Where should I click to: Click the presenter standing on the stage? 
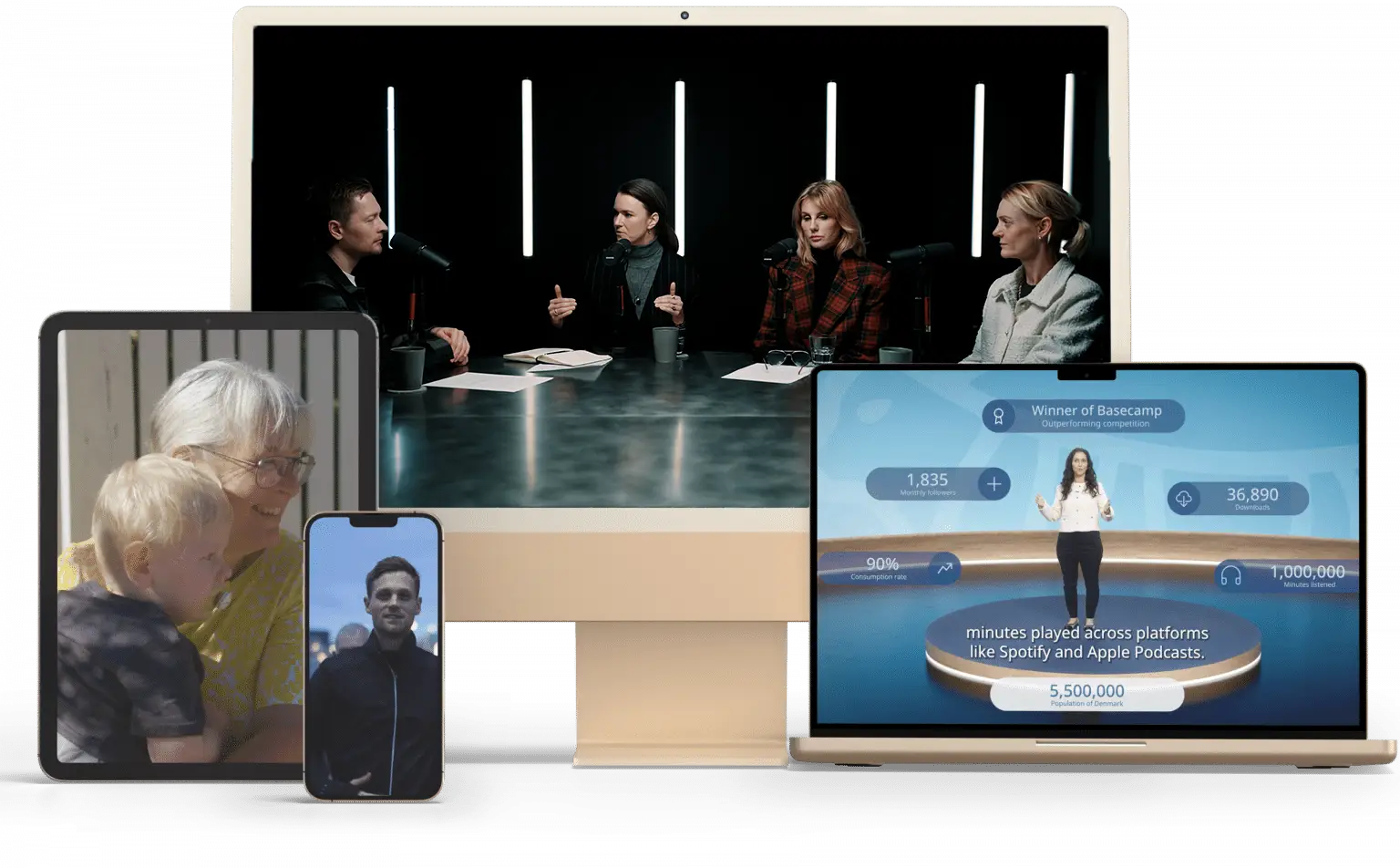(x=1077, y=536)
